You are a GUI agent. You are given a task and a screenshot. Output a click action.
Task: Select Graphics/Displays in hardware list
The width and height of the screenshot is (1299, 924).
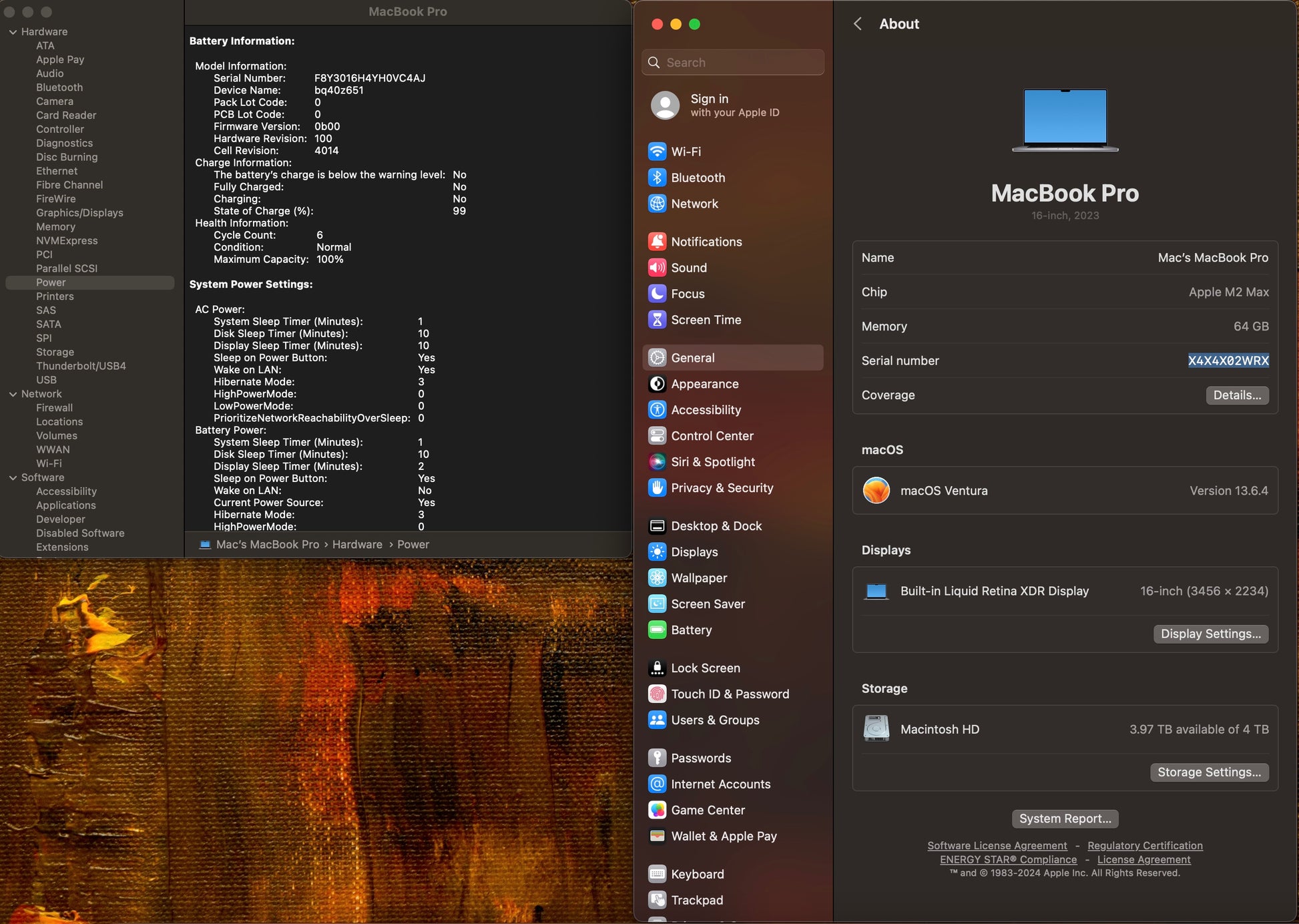pos(79,213)
